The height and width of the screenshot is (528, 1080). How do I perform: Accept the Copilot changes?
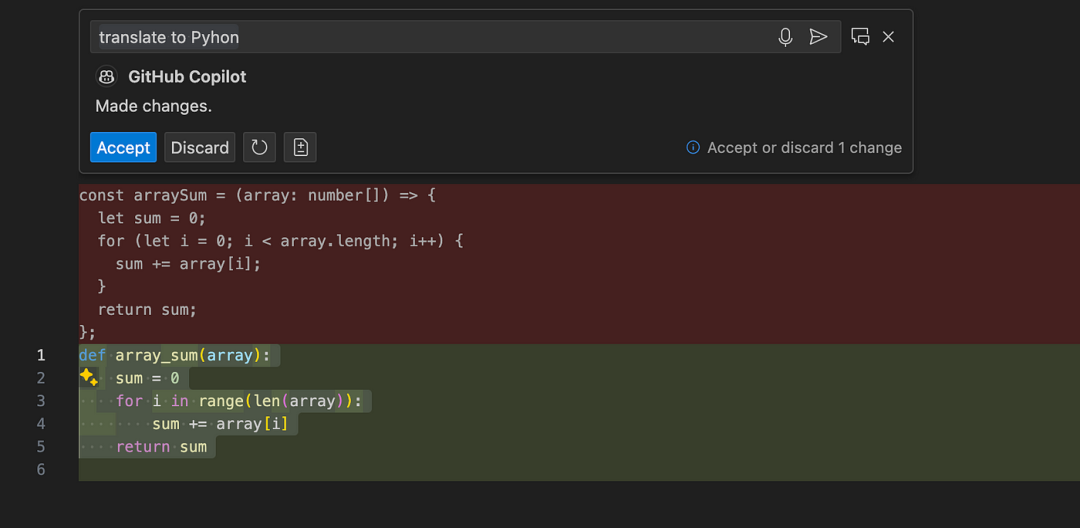pos(123,147)
